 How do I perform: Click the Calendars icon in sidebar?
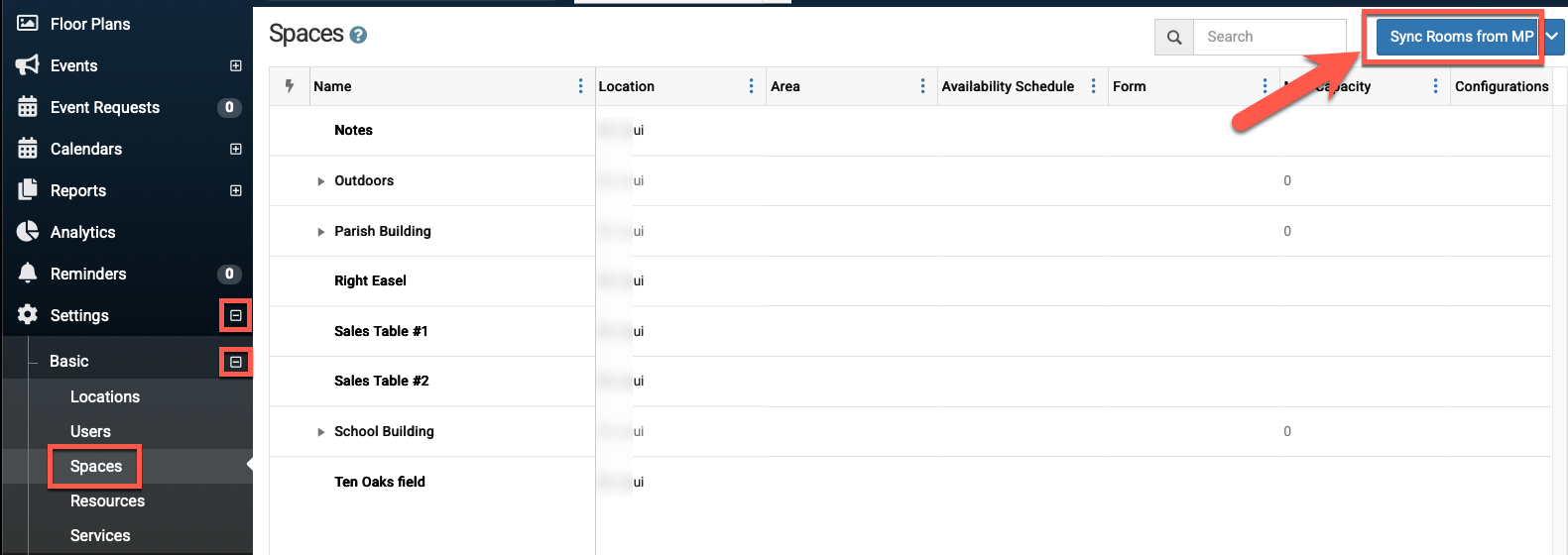(x=28, y=149)
